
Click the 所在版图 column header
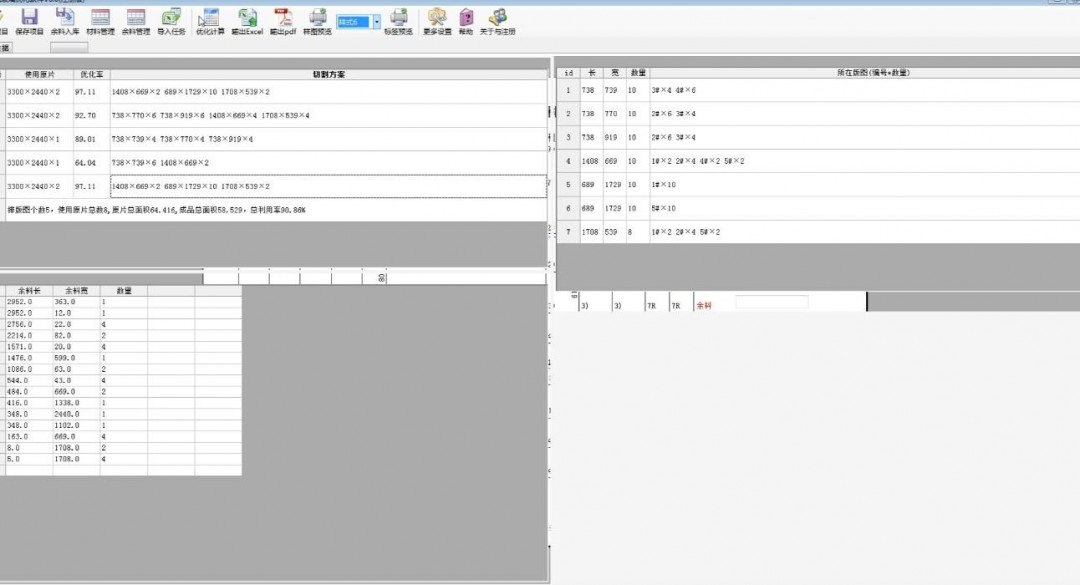(864, 73)
